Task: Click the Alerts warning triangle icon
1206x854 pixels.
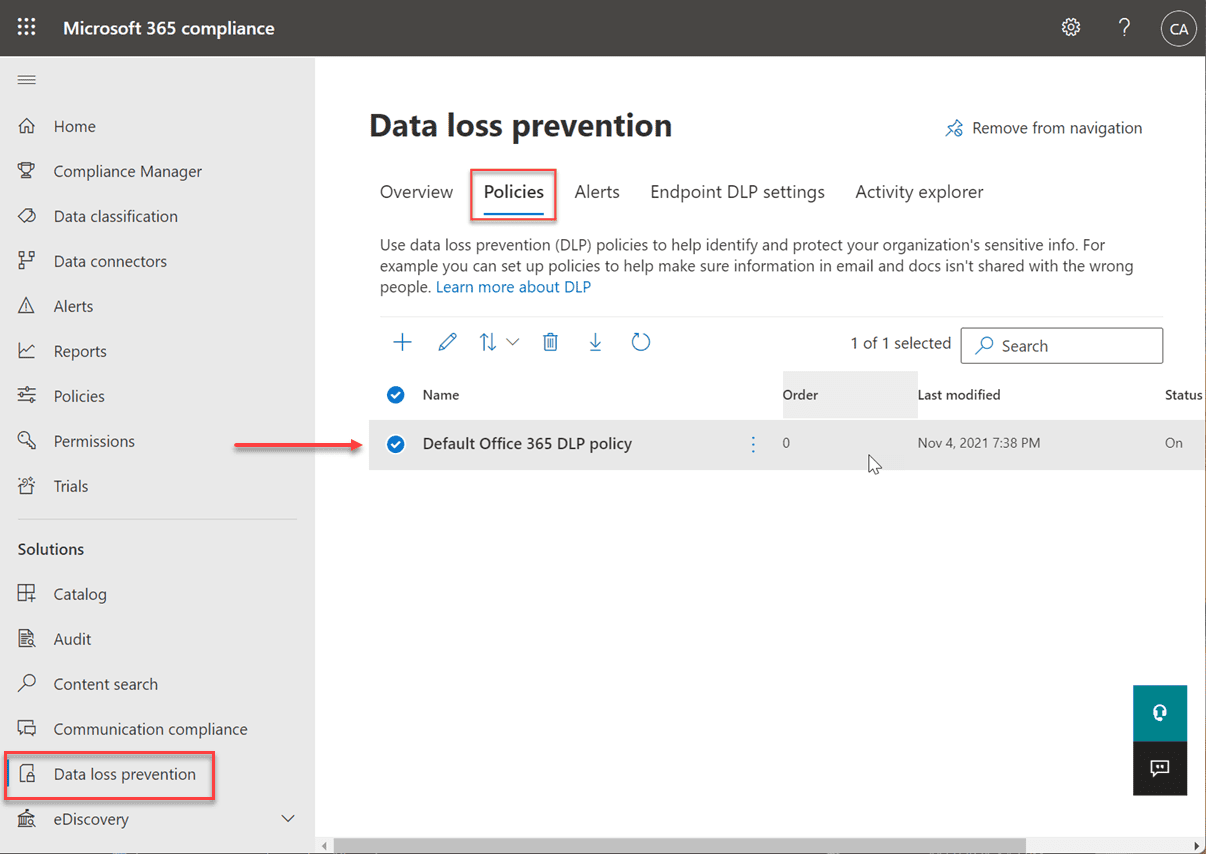Action: (27, 306)
